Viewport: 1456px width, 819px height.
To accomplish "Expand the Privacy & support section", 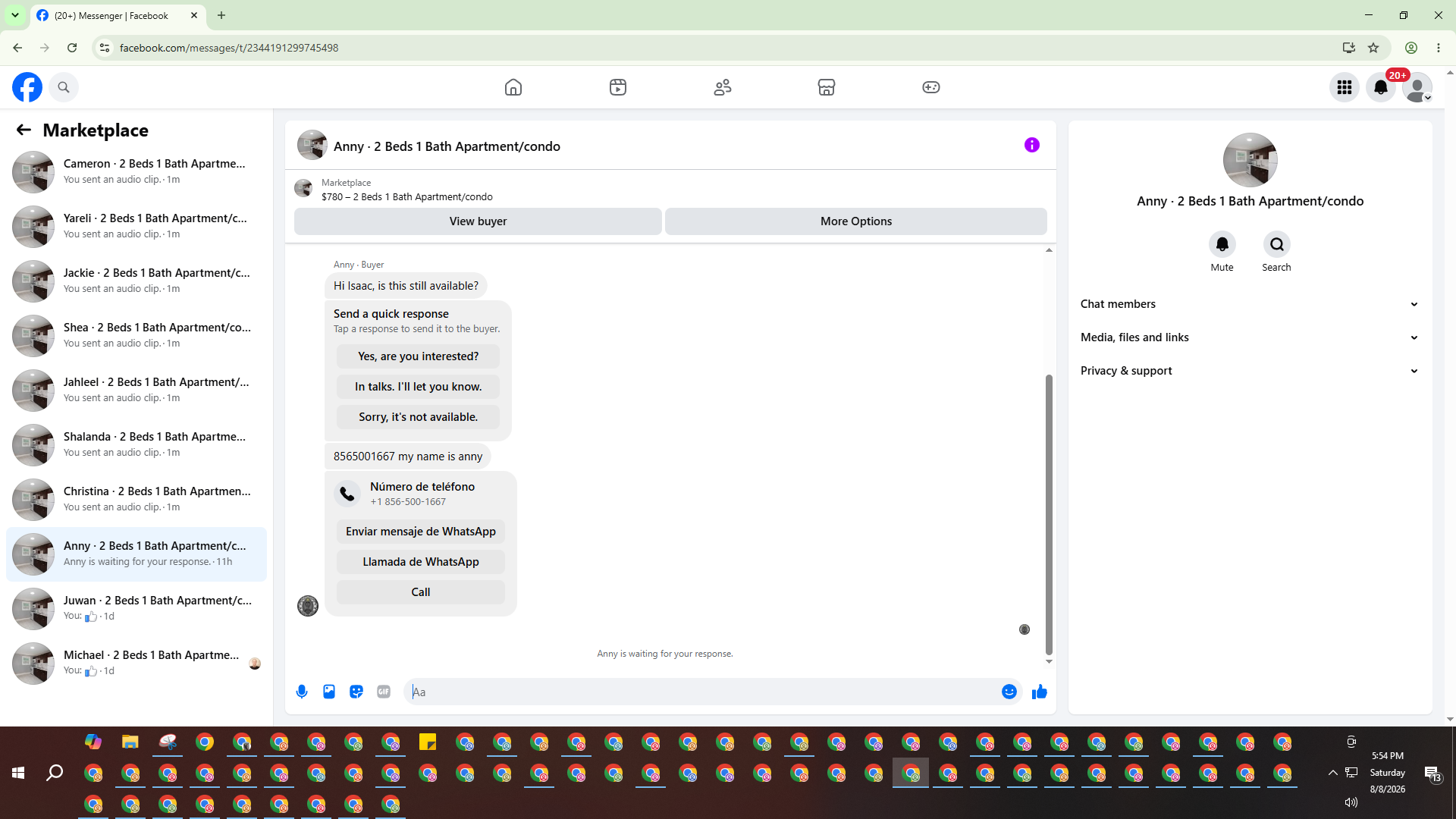I will (1250, 371).
